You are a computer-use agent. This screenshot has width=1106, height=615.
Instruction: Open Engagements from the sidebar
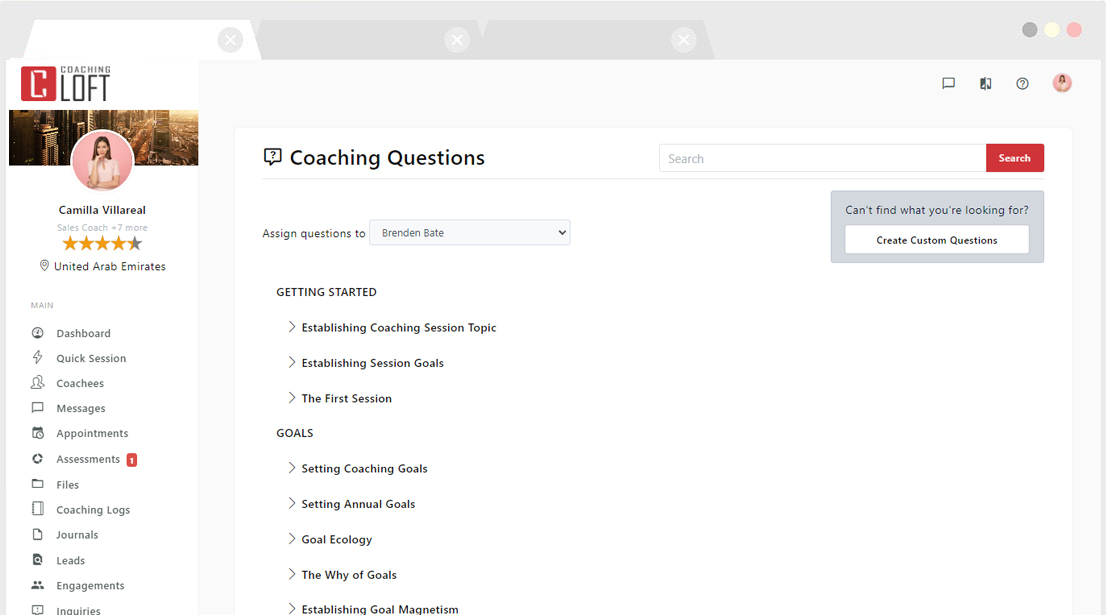coord(90,586)
